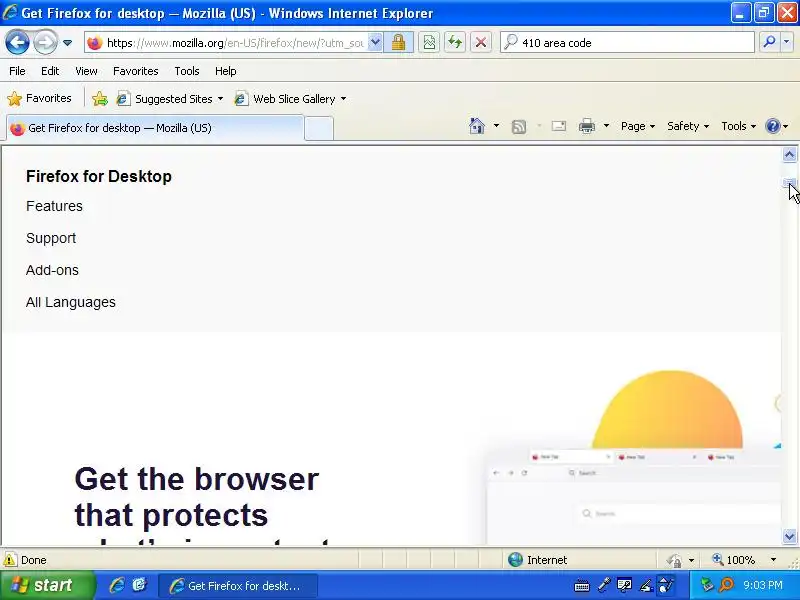This screenshot has height=600, width=800.
Task: Select Get Firefox taskbar window button
Action: tap(238, 585)
